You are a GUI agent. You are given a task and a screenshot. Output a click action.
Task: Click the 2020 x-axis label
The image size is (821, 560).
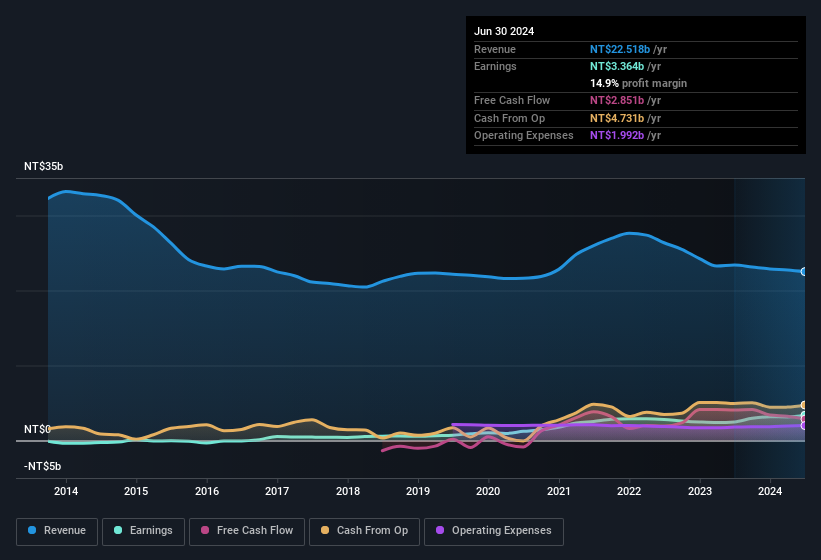pos(488,491)
